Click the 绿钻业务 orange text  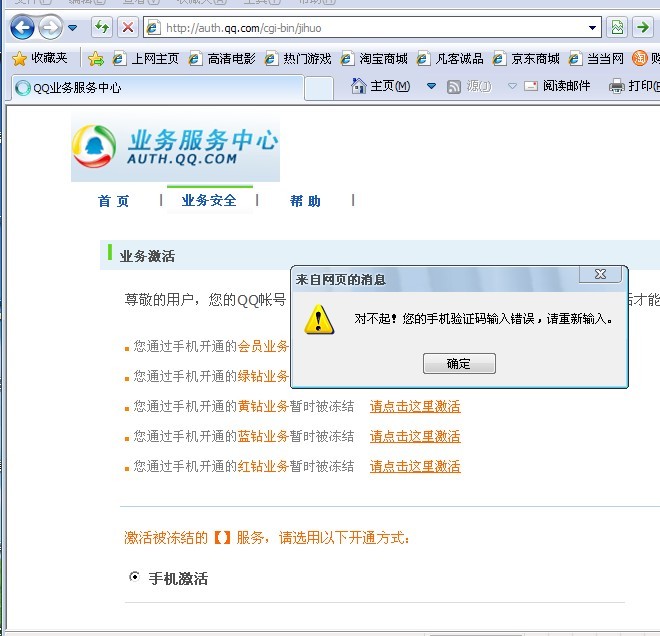(x=263, y=376)
